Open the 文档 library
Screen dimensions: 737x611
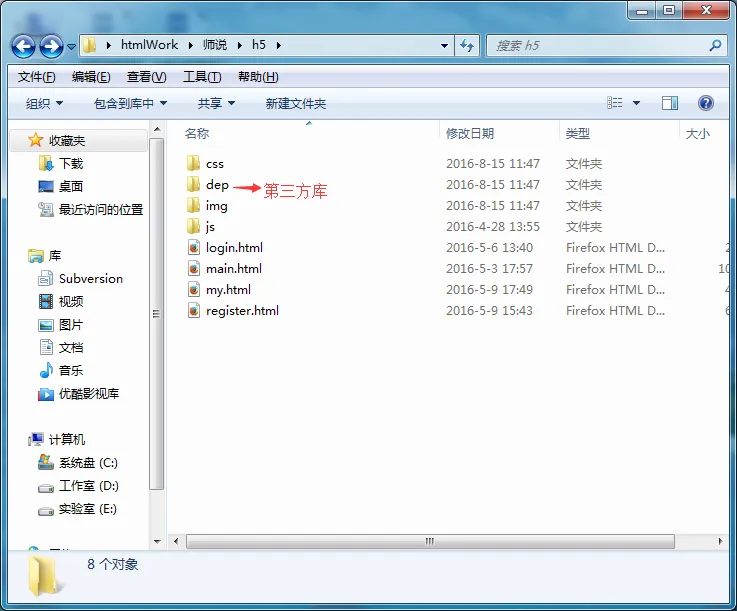tap(71, 347)
